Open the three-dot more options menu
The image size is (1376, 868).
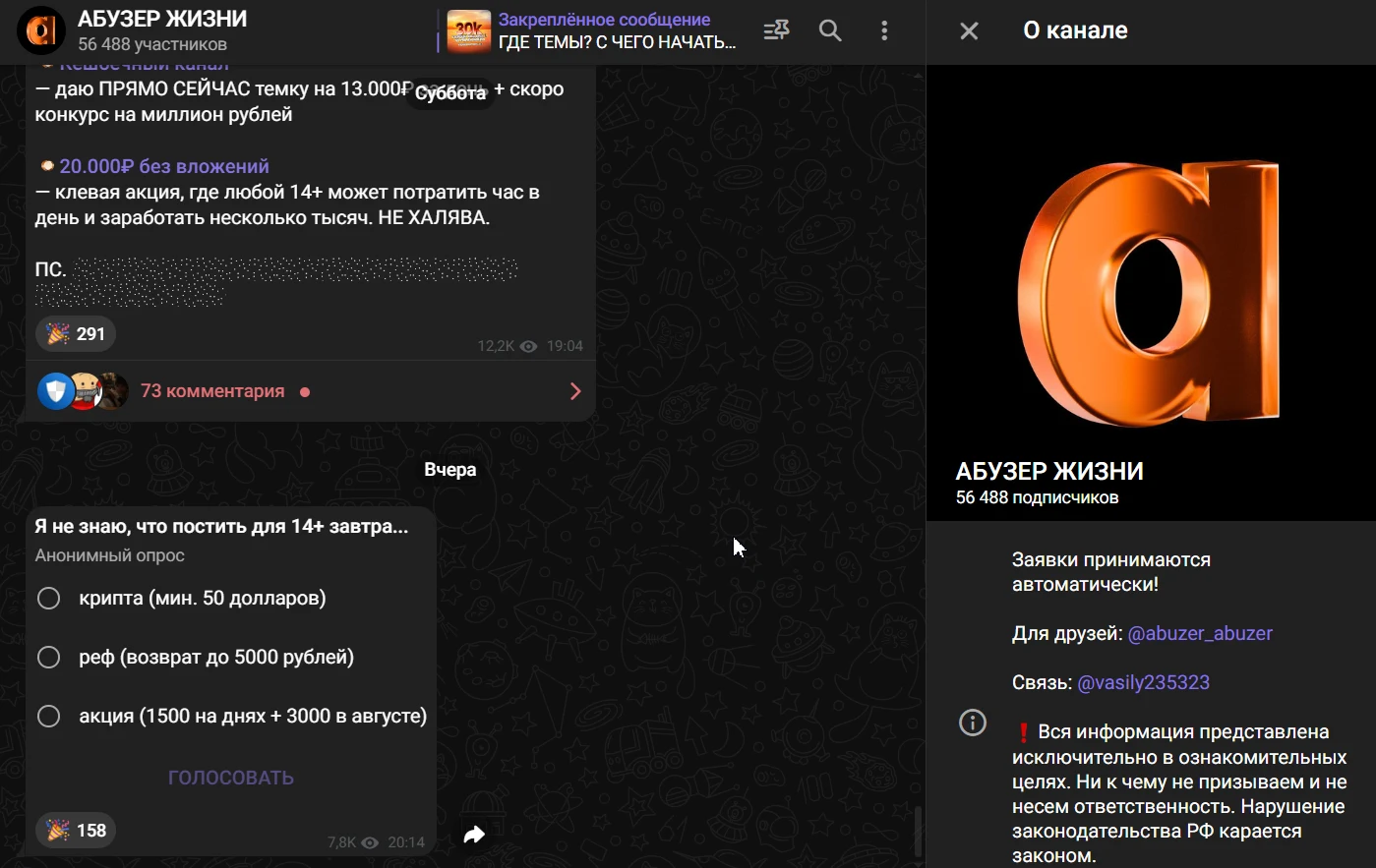pyautogui.click(x=884, y=30)
